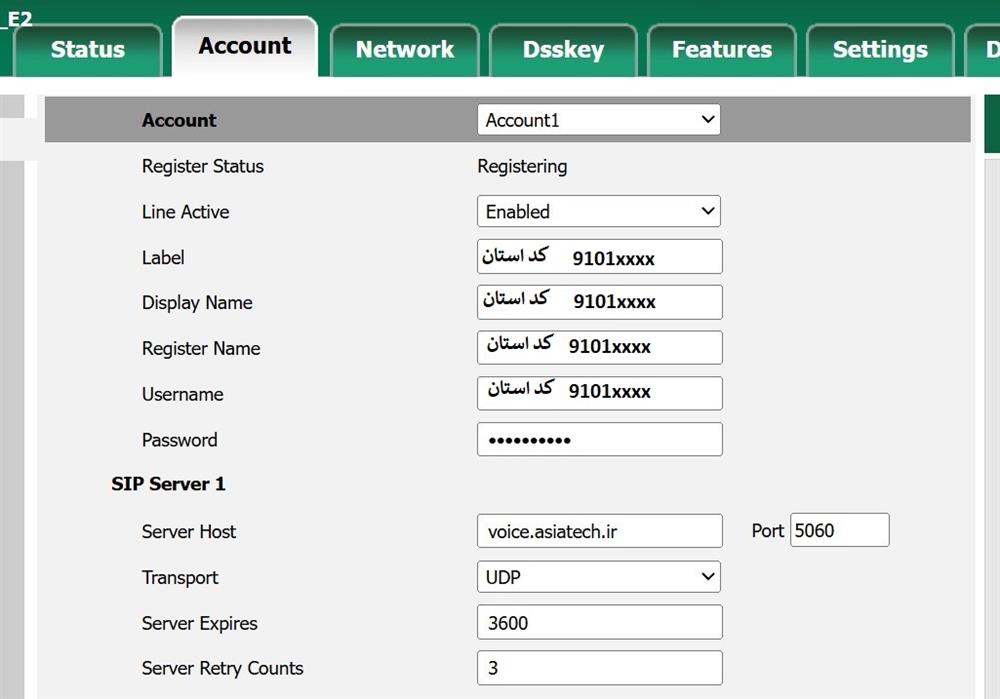Open the Dsskey tab

pos(563,50)
